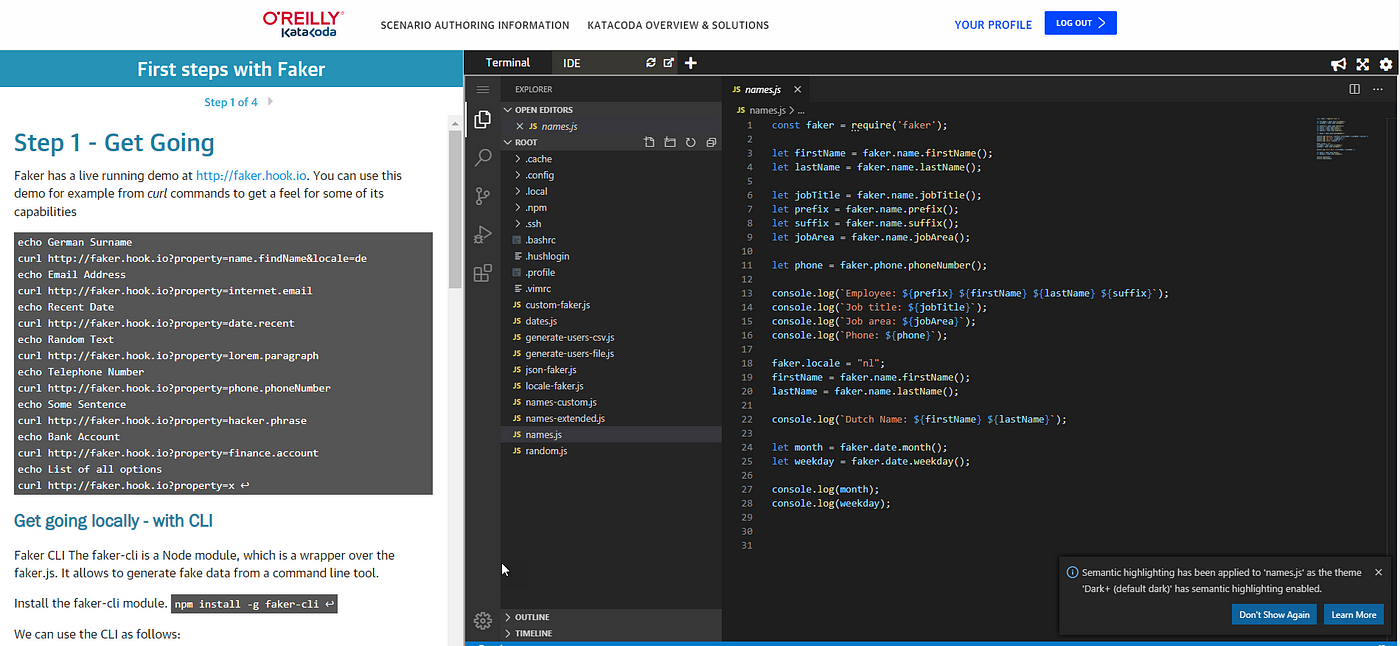Image resolution: width=1400 pixels, height=646 pixels.
Task: Expand the .config folder
Action: (x=539, y=175)
